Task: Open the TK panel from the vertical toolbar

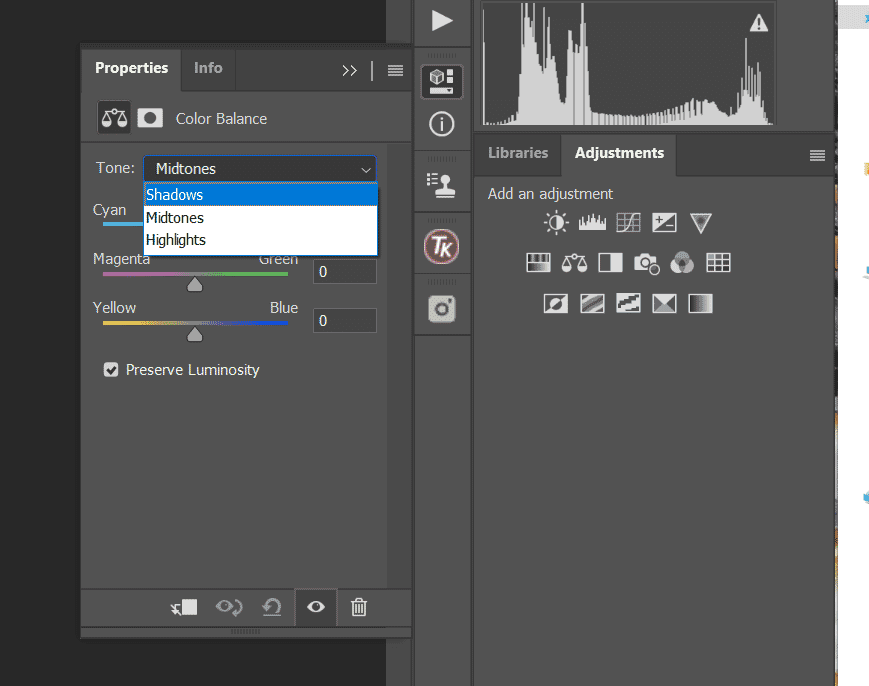Action: (442, 244)
